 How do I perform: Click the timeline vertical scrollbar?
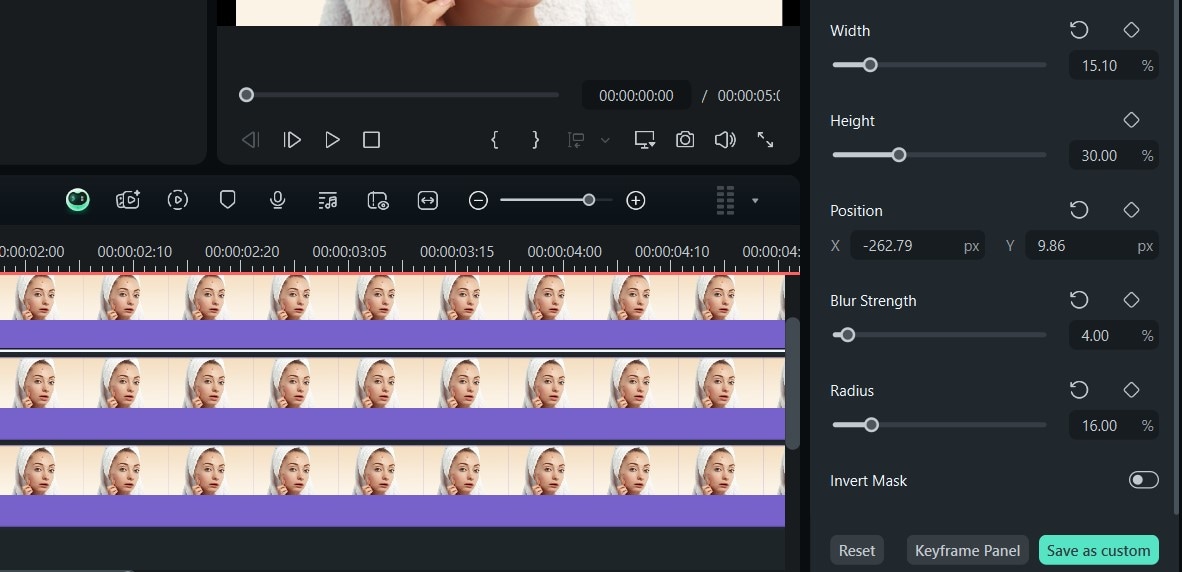point(792,384)
